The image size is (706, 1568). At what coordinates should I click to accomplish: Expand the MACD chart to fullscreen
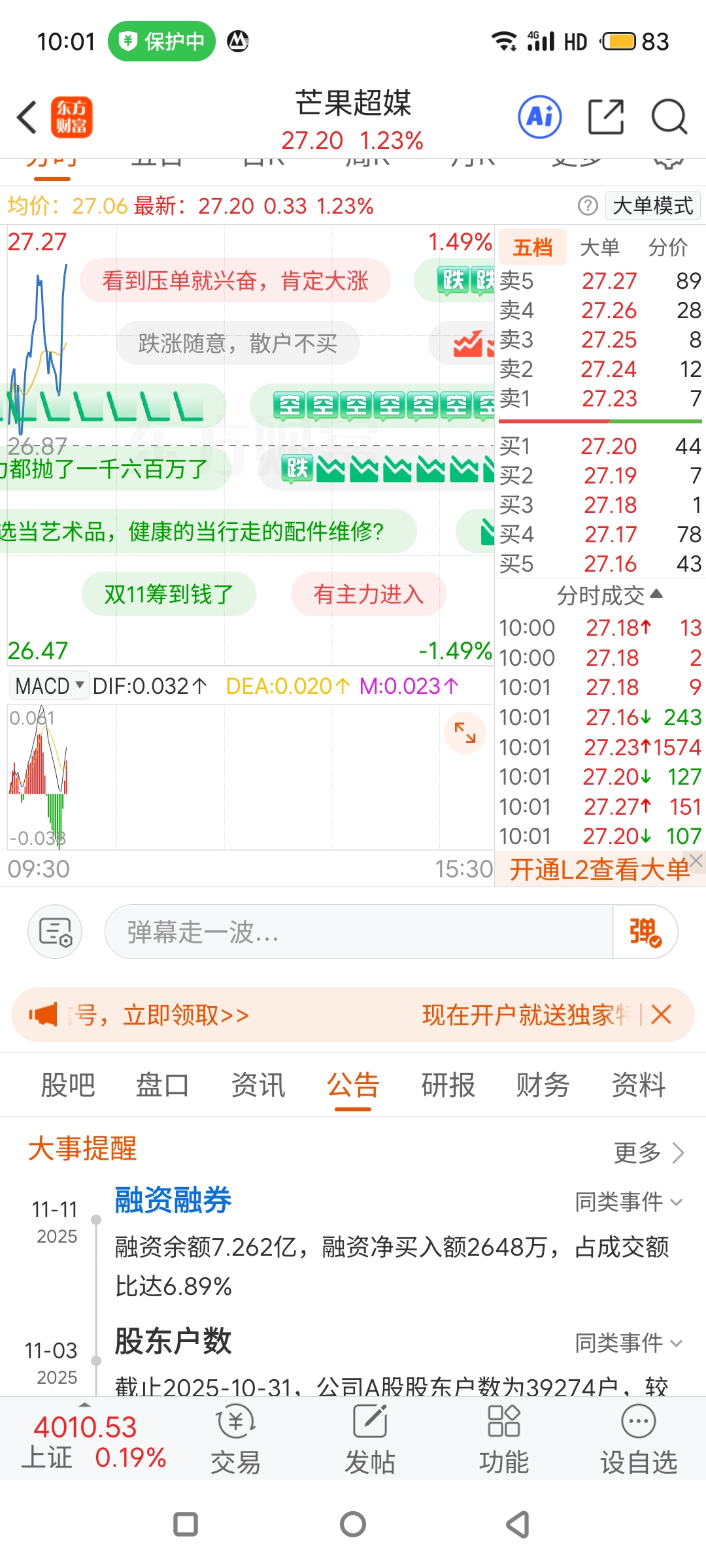click(465, 732)
